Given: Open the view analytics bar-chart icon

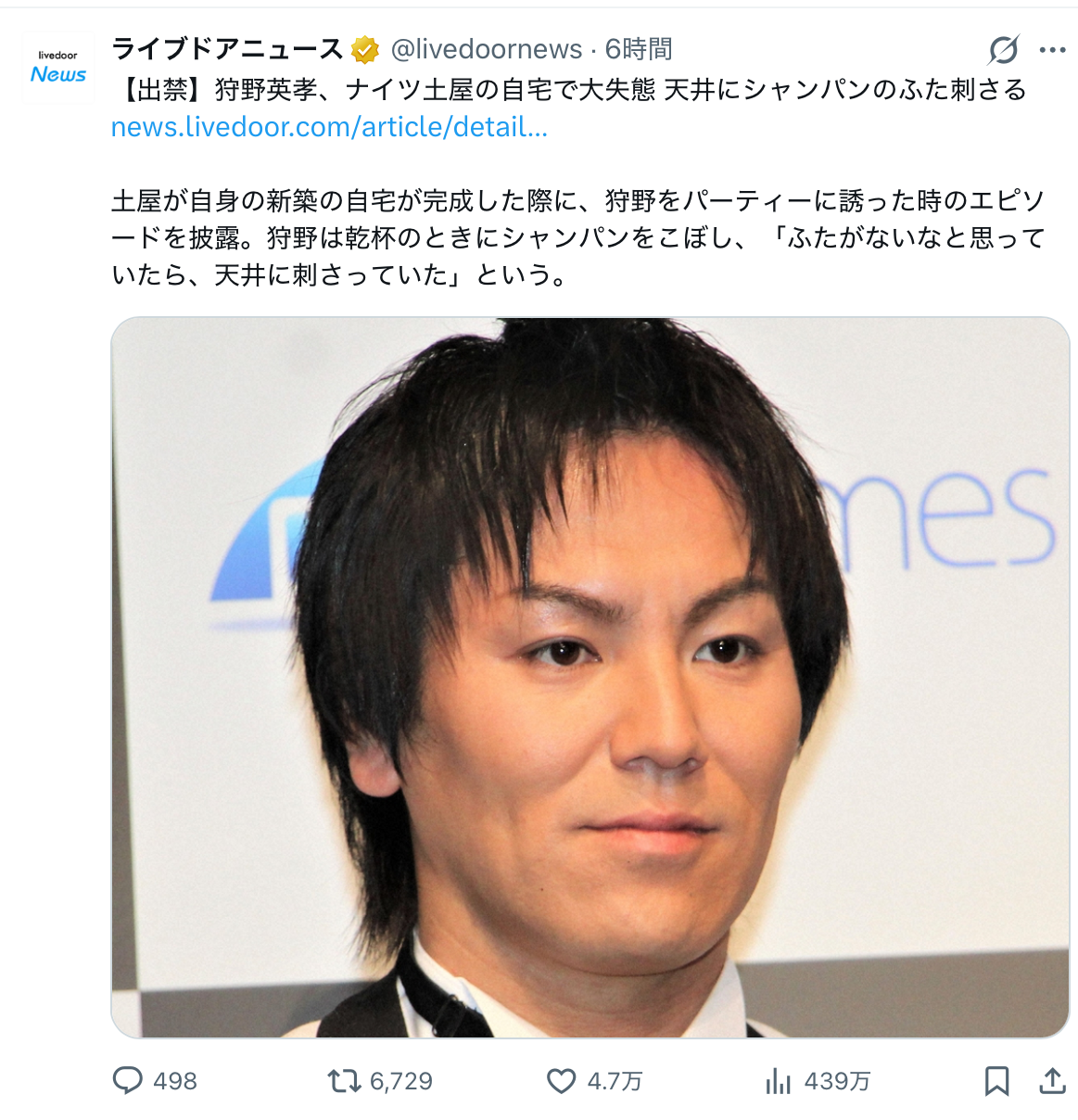Looking at the screenshot, I should click(778, 1081).
